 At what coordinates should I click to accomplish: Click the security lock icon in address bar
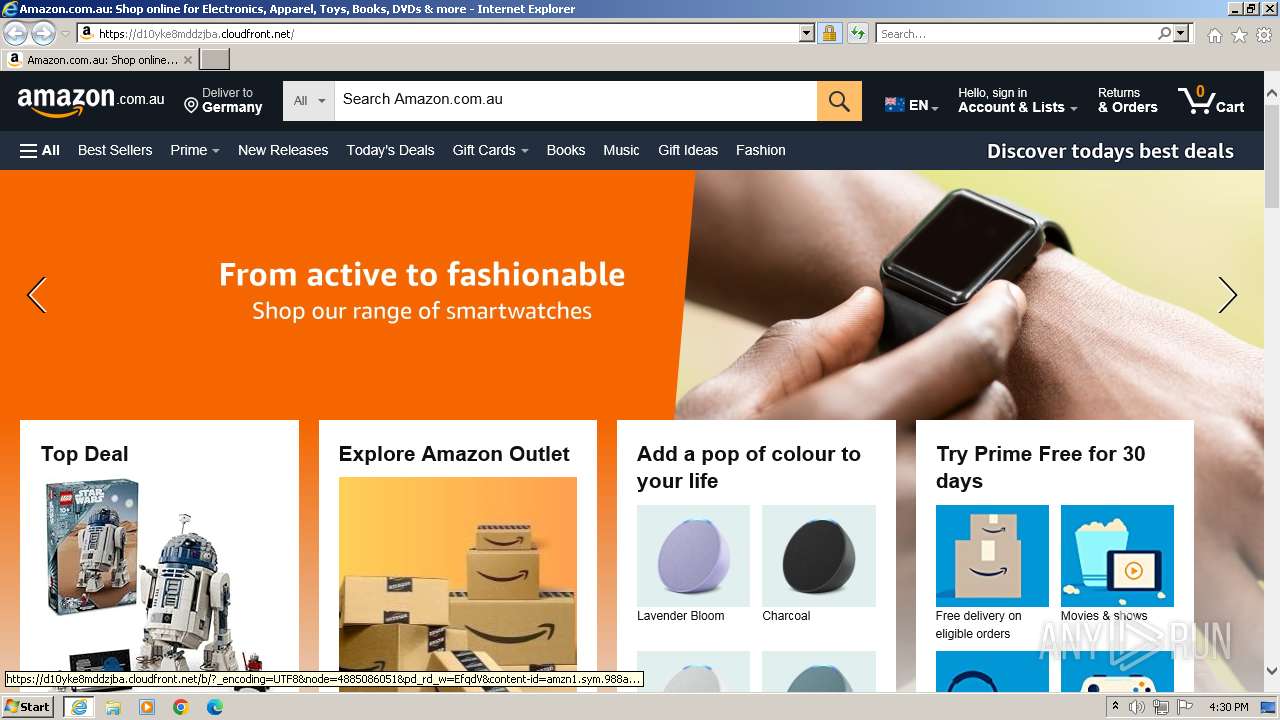(x=829, y=33)
